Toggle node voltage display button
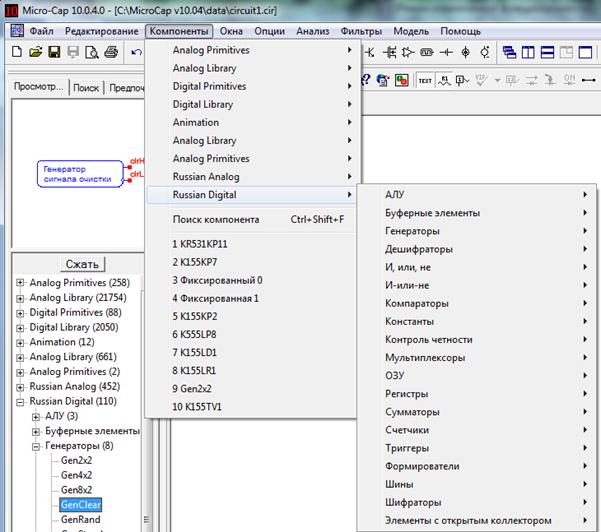Screen dimensions: 601x532 [x=462, y=80]
